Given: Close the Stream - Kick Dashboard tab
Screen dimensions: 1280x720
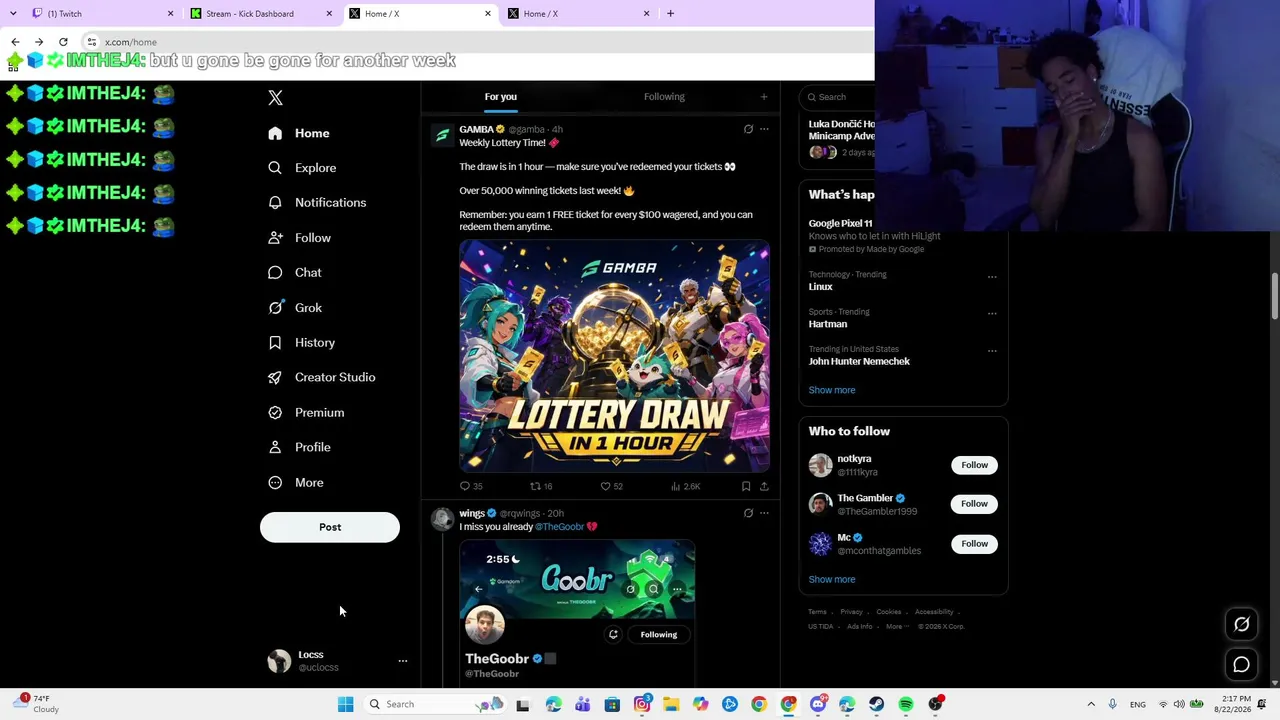Looking at the screenshot, I should tap(329, 14).
